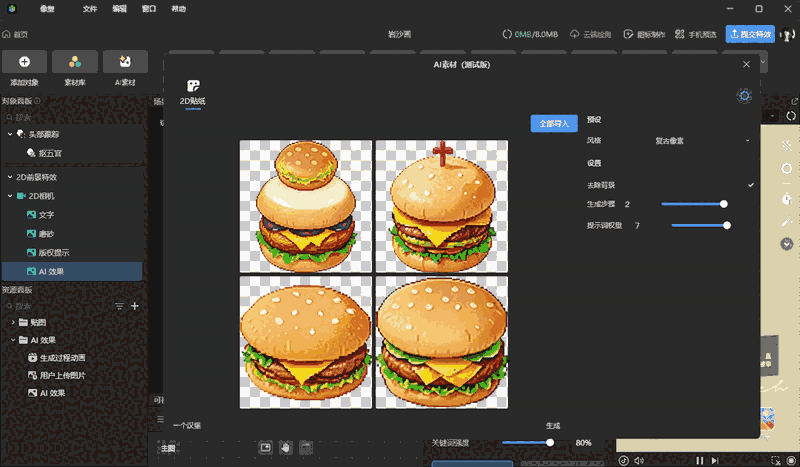Image resolution: width=800 pixels, height=467 pixels.
Task: Click the cloud detection (云端检测) icon
Action: click(576, 35)
